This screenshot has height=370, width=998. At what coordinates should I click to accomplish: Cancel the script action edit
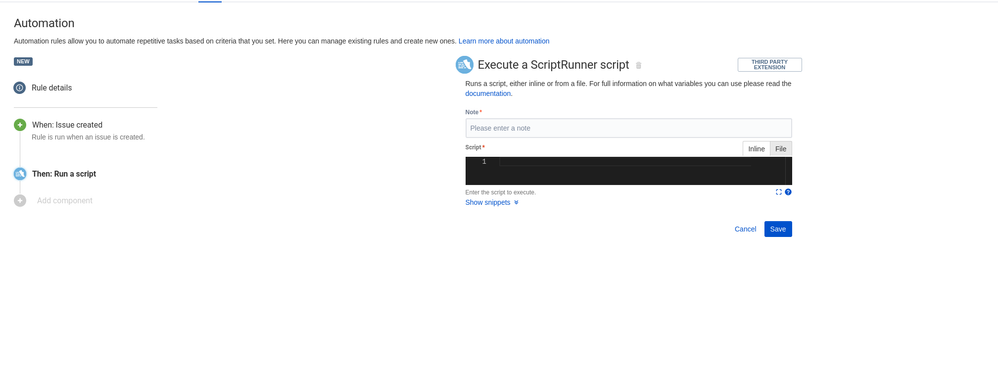[x=745, y=229]
